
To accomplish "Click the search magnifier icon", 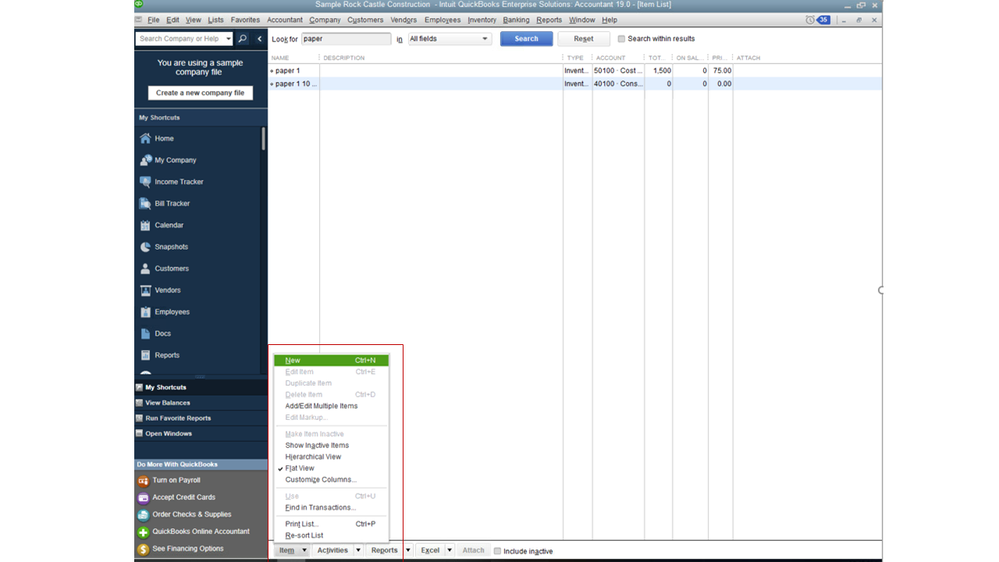I will [243, 39].
